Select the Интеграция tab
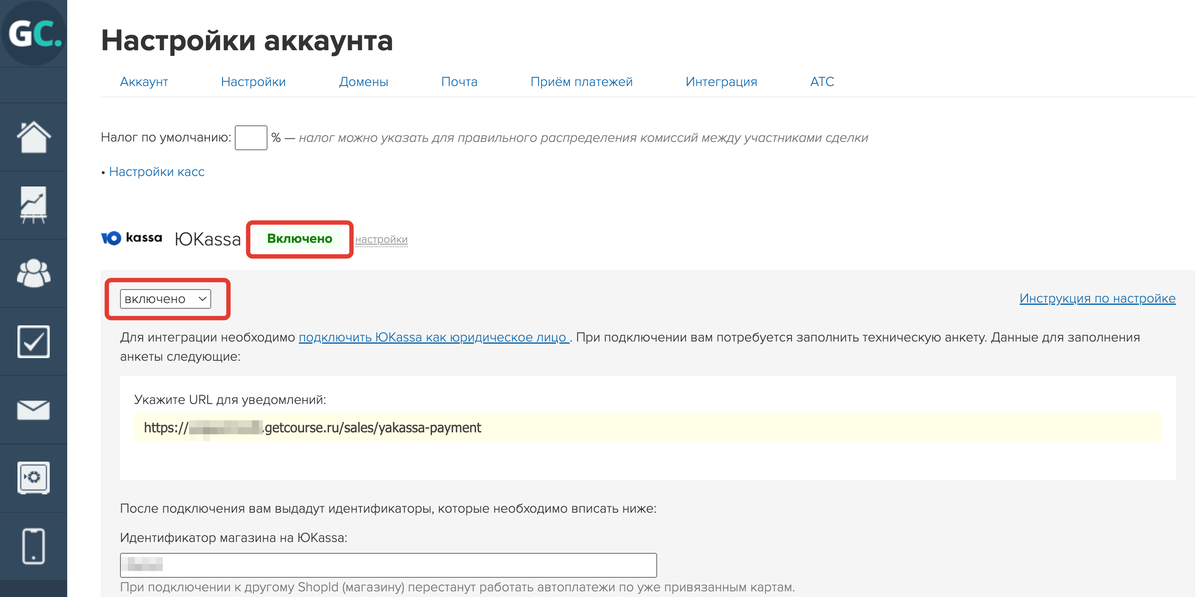1200x597 pixels. 721,81
